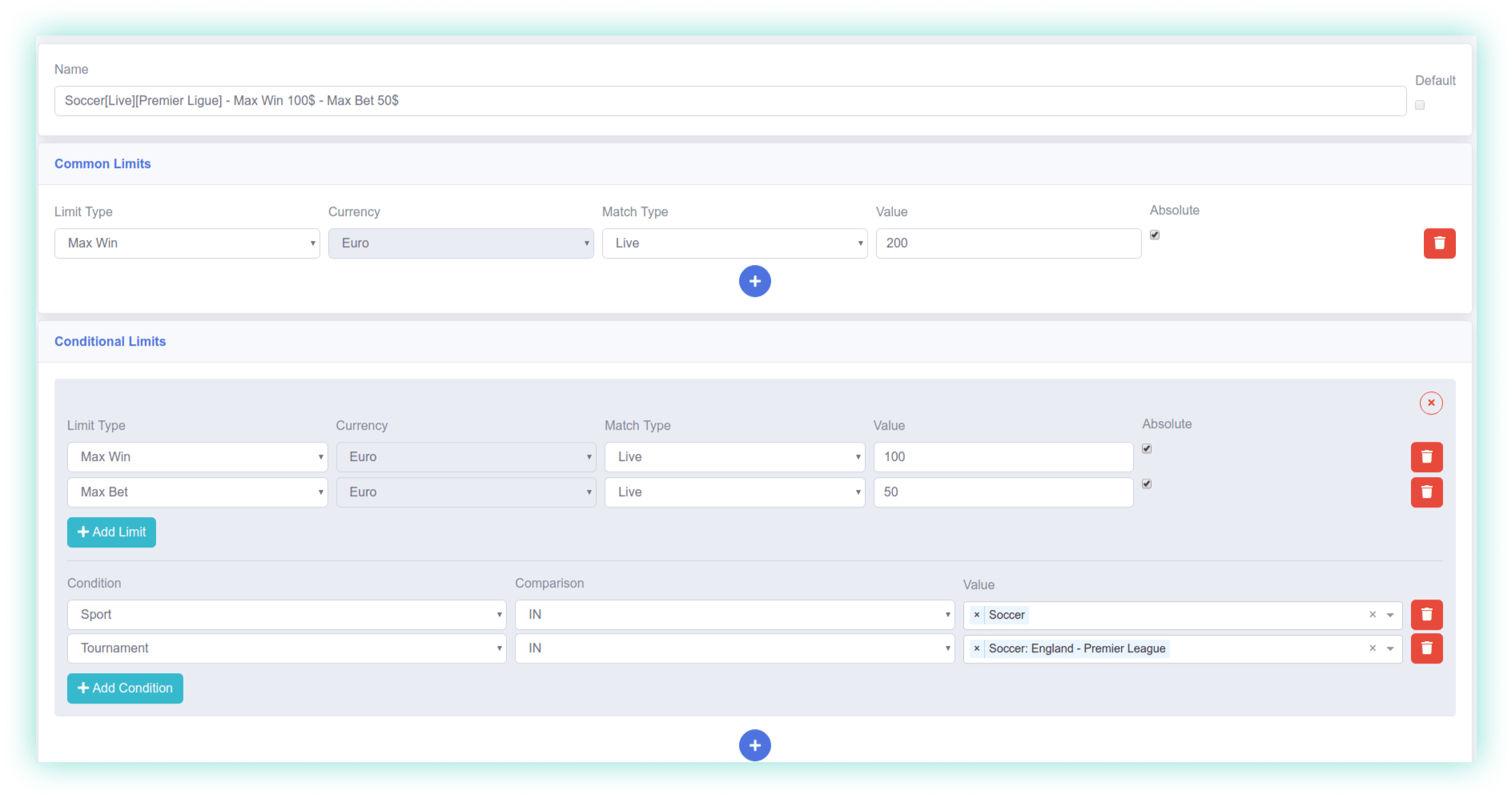Click the Add Condition button
1512x798 pixels.
125,688
